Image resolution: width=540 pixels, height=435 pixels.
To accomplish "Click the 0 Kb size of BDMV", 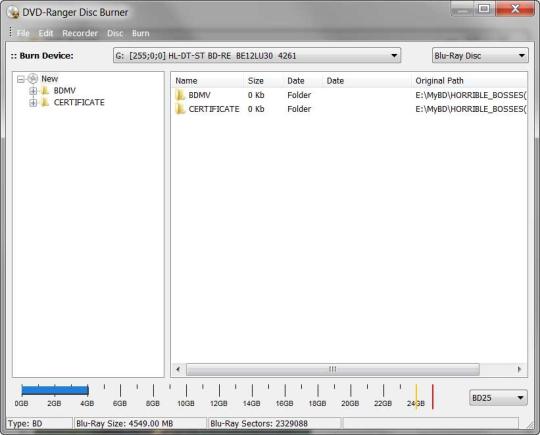I will [256, 95].
